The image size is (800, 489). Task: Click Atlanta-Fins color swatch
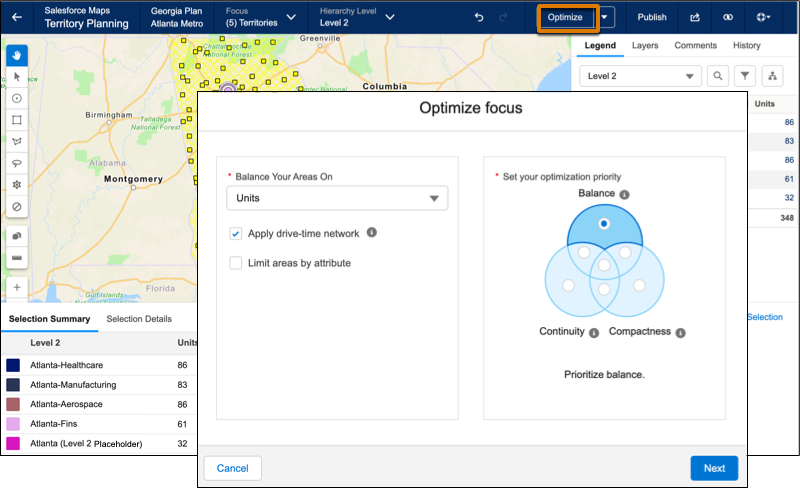tap(13, 424)
